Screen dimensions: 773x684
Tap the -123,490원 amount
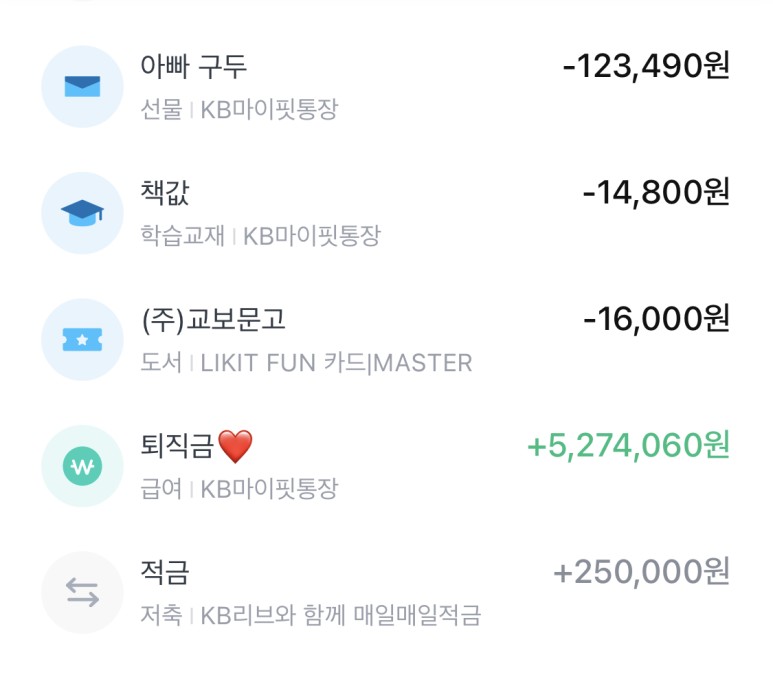tap(646, 67)
